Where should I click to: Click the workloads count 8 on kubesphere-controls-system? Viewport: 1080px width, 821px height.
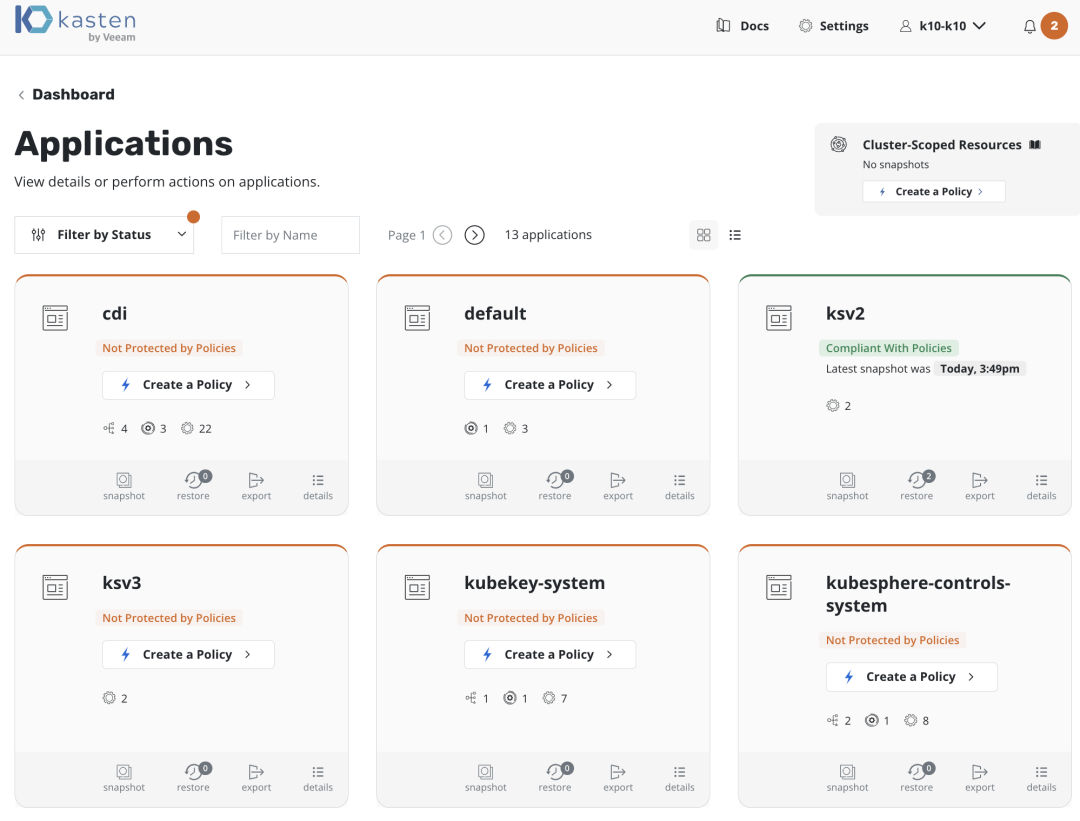pos(917,720)
